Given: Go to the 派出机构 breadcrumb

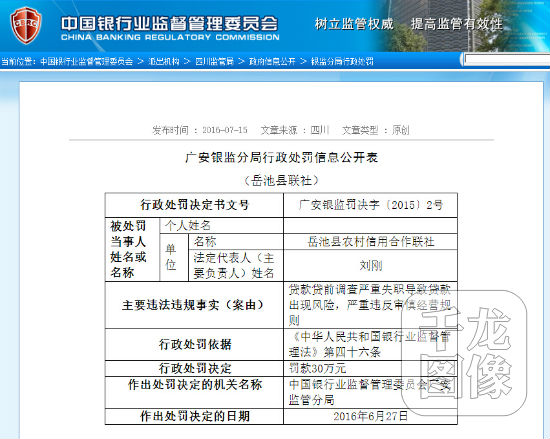Looking at the screenshot, I should [x=164, y=62].
